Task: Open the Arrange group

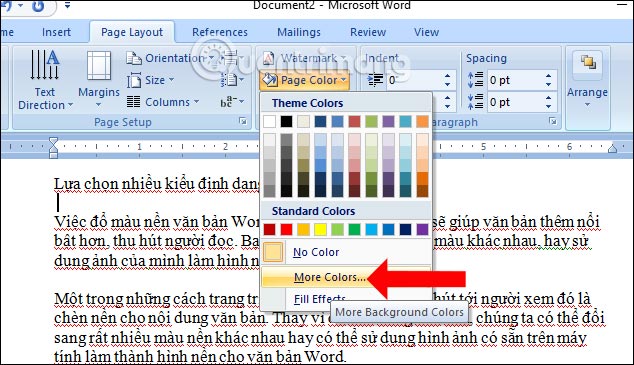Action: click(x=588, y=80)
